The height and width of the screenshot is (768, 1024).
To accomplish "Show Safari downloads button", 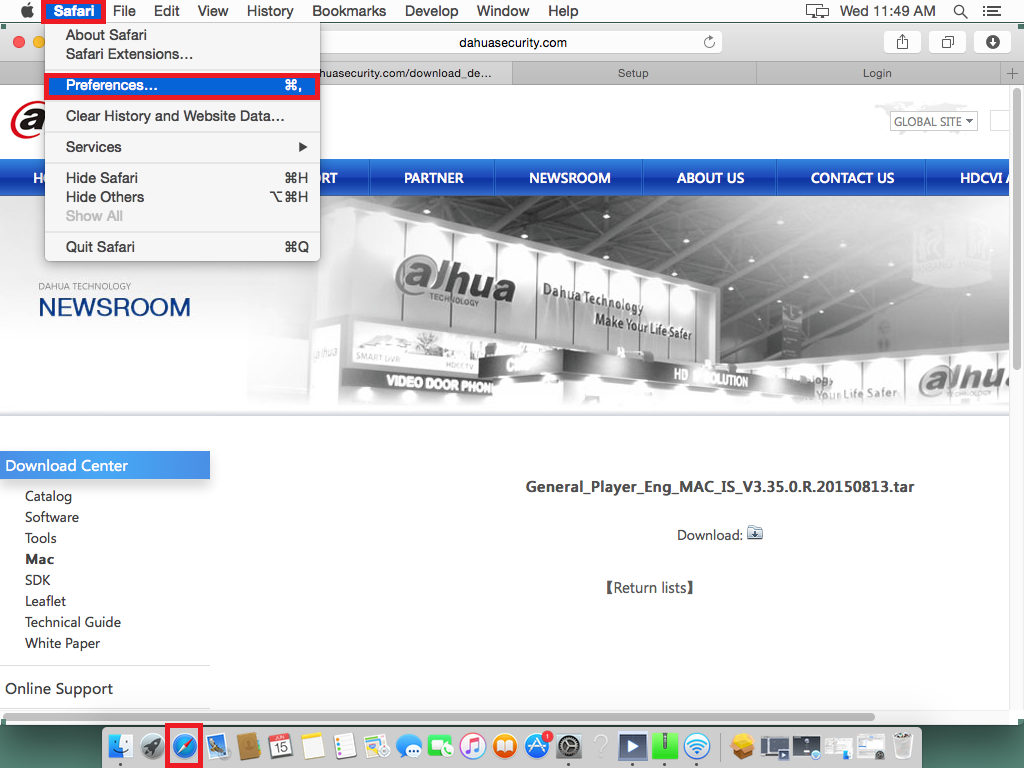I will [x=993, y=42].
